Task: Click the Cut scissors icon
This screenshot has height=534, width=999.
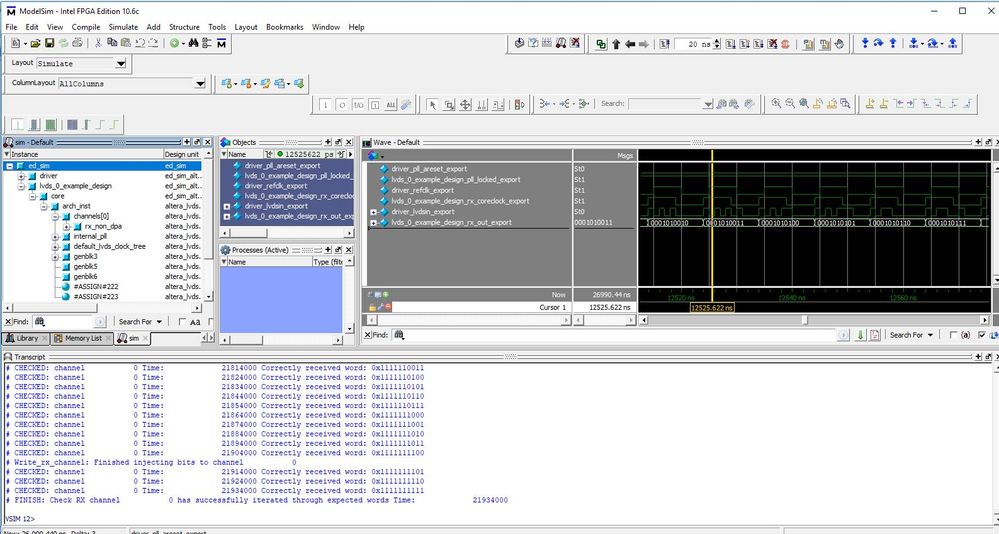Action: (x=98, y=43)
